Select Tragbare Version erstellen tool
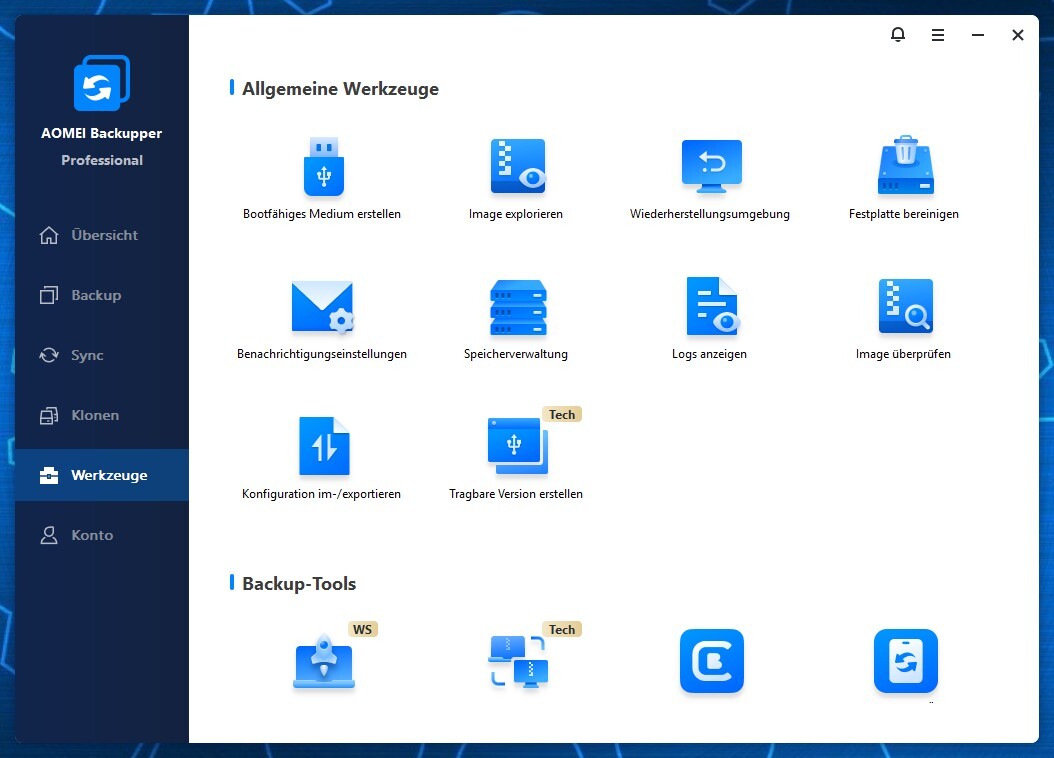This screenshot has height=758, width=1054. coord(517,447)
